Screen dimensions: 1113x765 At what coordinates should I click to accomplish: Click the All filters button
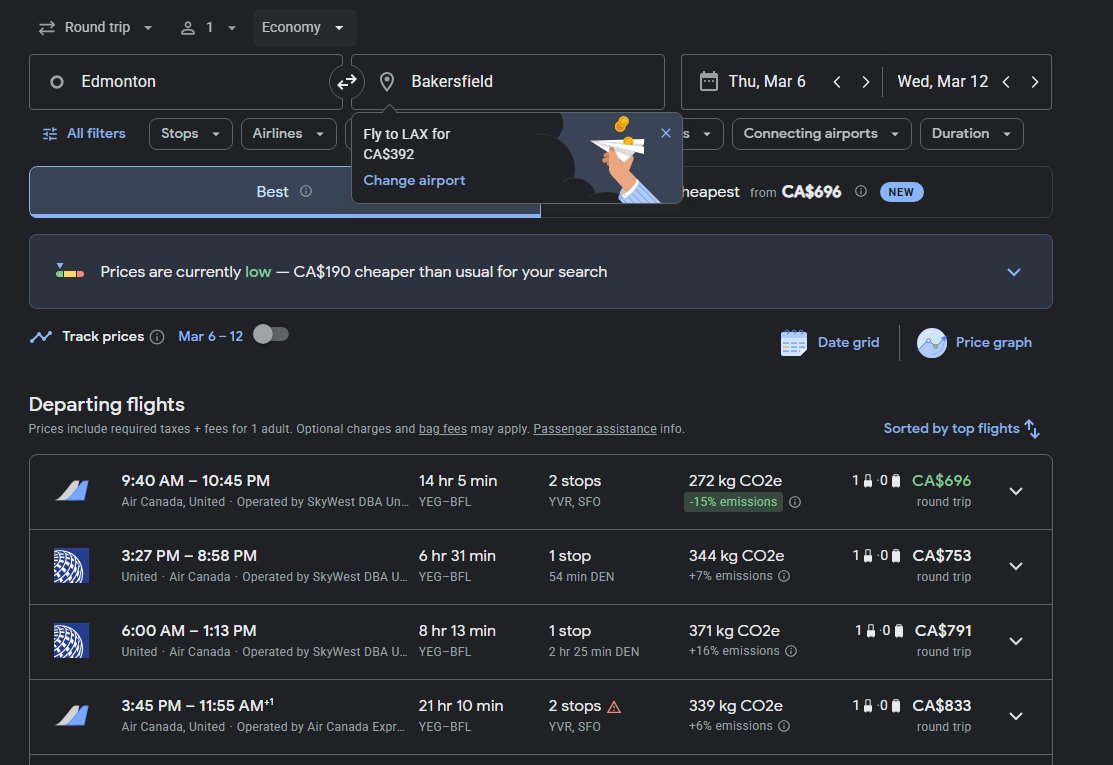tap(84, 133)
